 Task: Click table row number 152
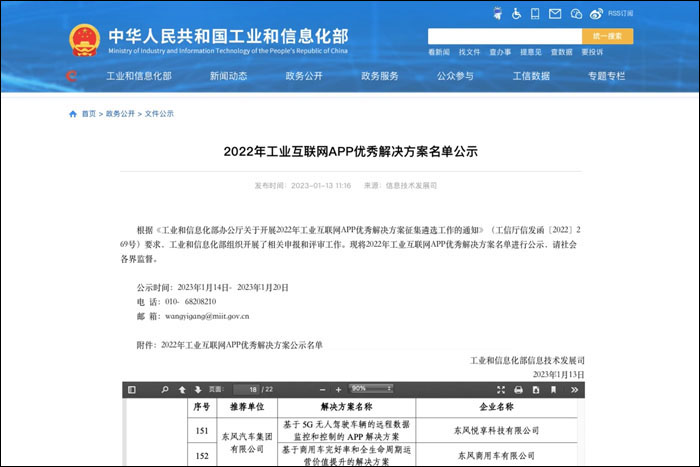202,456
